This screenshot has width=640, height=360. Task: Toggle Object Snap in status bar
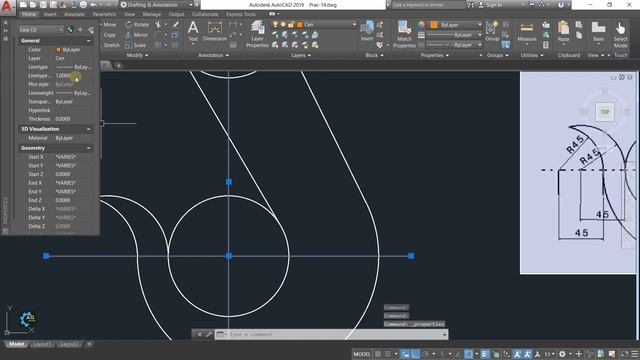469,354
